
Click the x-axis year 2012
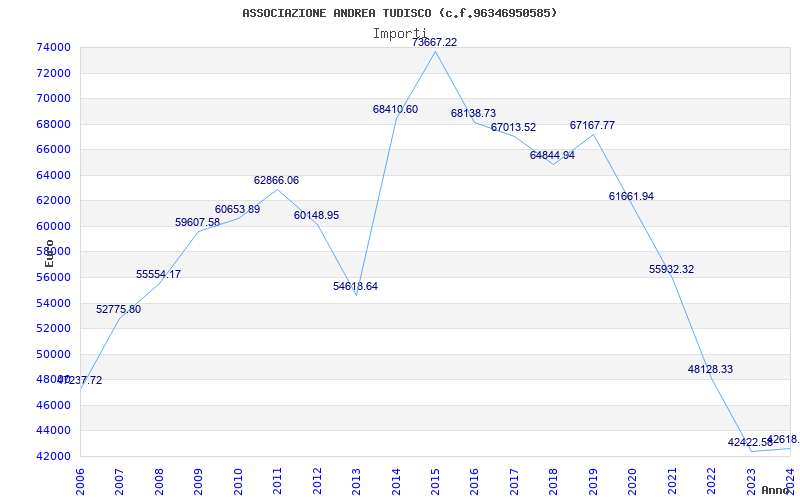pos(317,481)
